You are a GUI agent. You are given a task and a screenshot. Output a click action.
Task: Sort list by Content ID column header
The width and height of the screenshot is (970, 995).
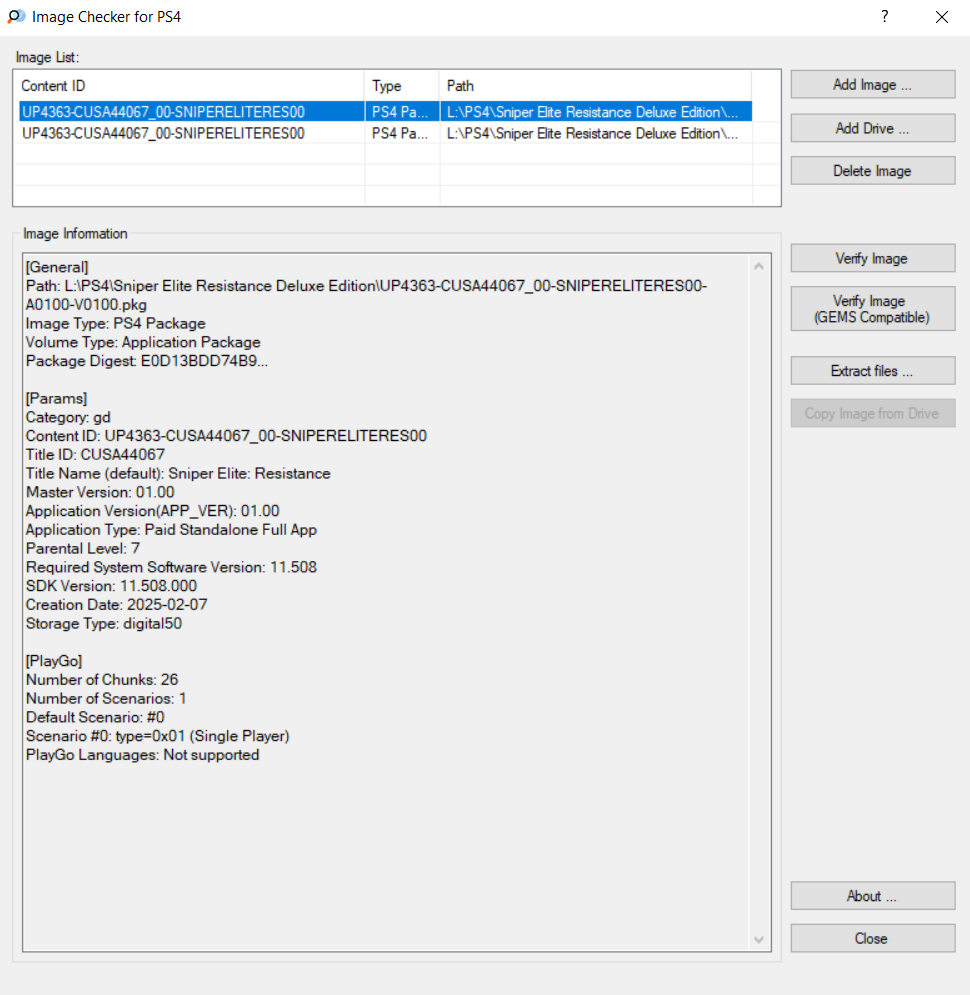(x=188, y=86)
